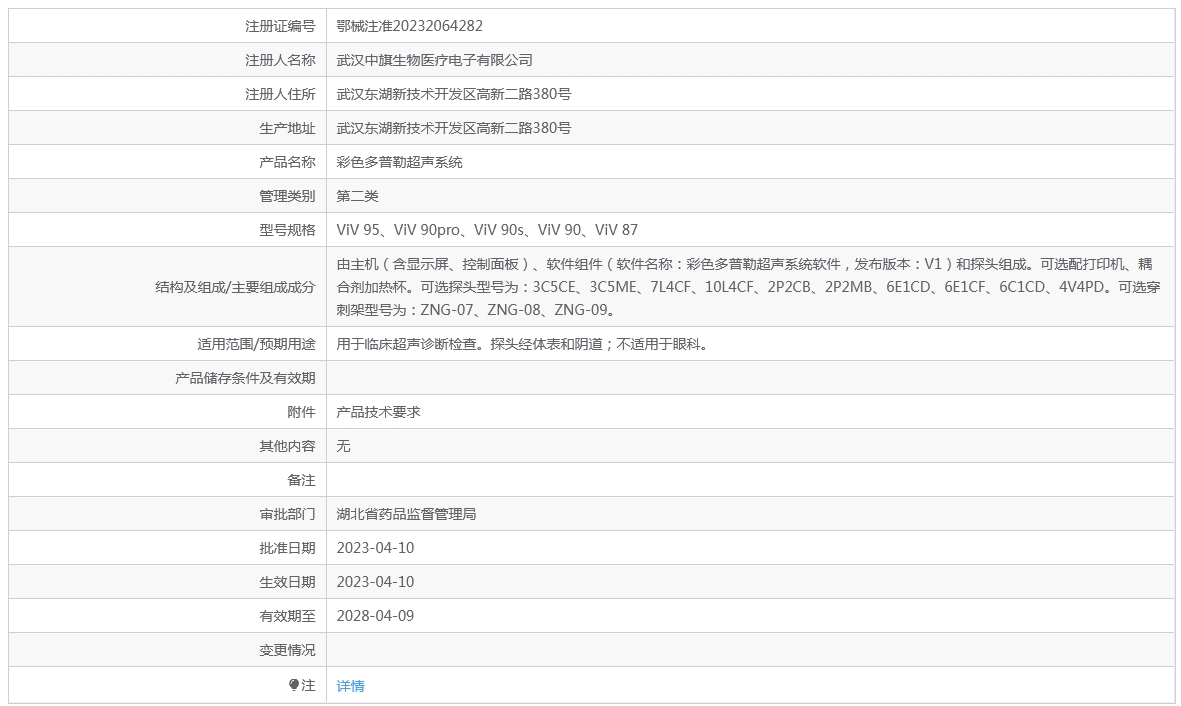Select the 2023-04-10 value in 批准日期 row
This screenshot has width=1181, height=706.
pos(375,548)
